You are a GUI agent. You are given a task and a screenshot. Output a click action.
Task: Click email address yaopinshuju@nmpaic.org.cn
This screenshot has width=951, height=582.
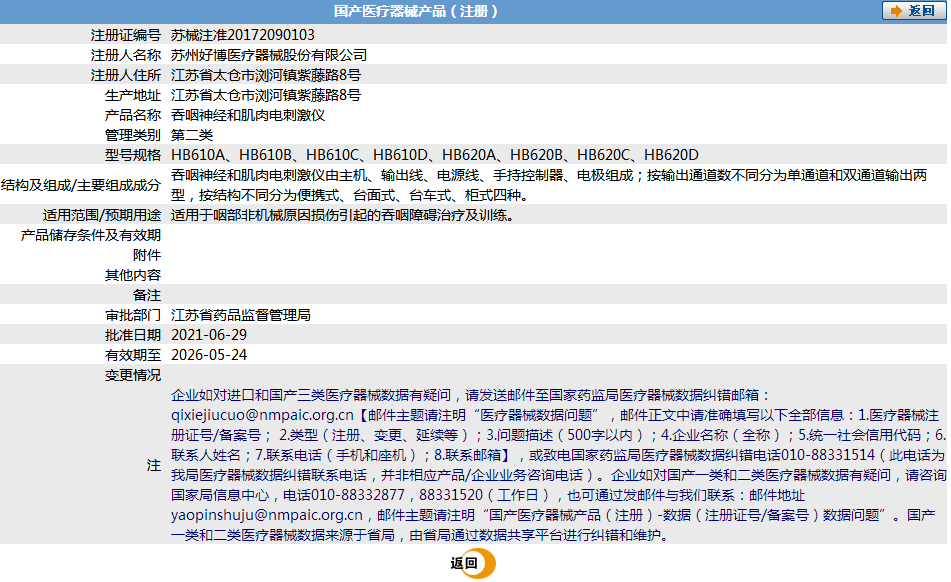pyautogui.click(x=267, y=515)
